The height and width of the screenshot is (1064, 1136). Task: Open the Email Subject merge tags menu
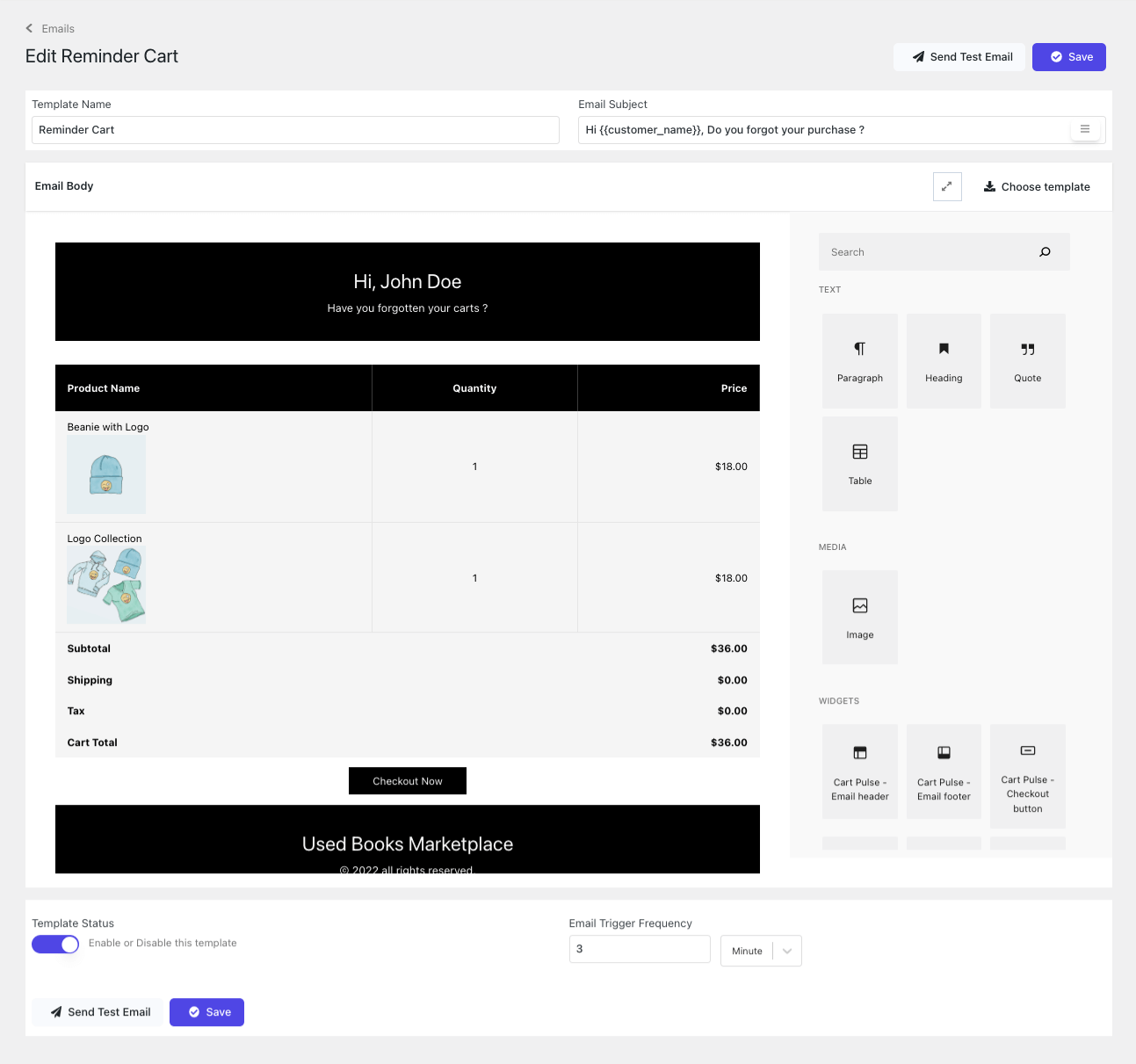(x=1085, y=129)
